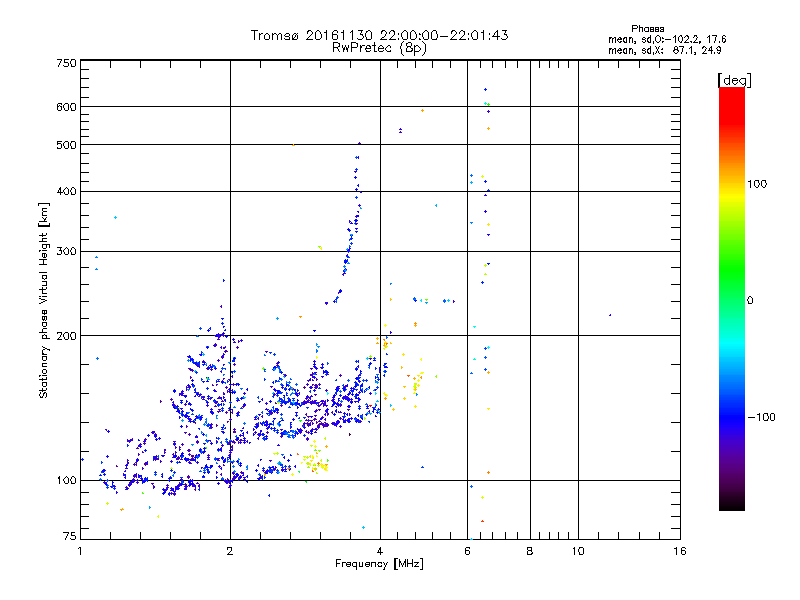Click the y-axis tick label '600'
The height and width of the screenshot is (600, 800).
[x=66, y=107]
